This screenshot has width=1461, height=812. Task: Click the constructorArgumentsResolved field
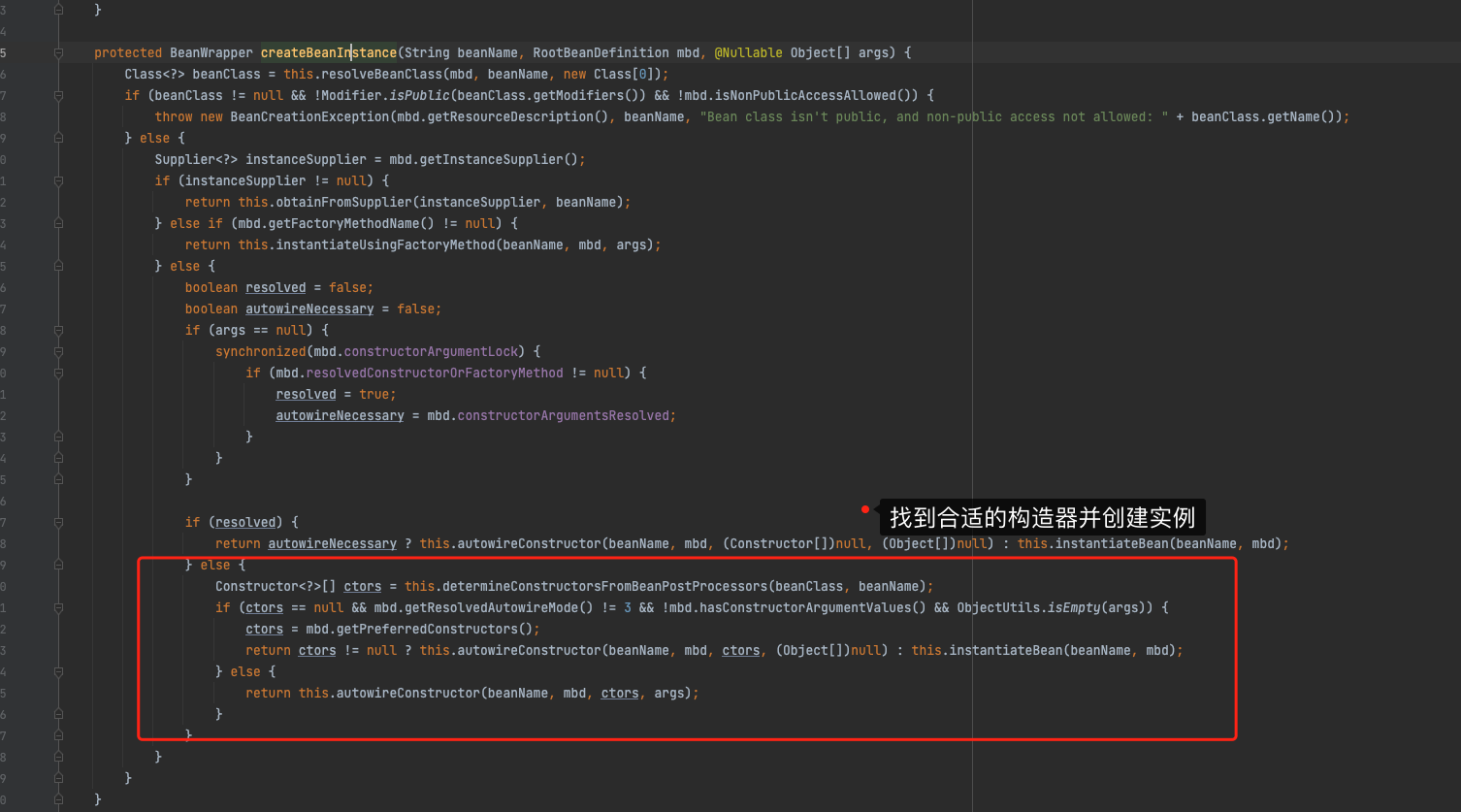(563, 416)
